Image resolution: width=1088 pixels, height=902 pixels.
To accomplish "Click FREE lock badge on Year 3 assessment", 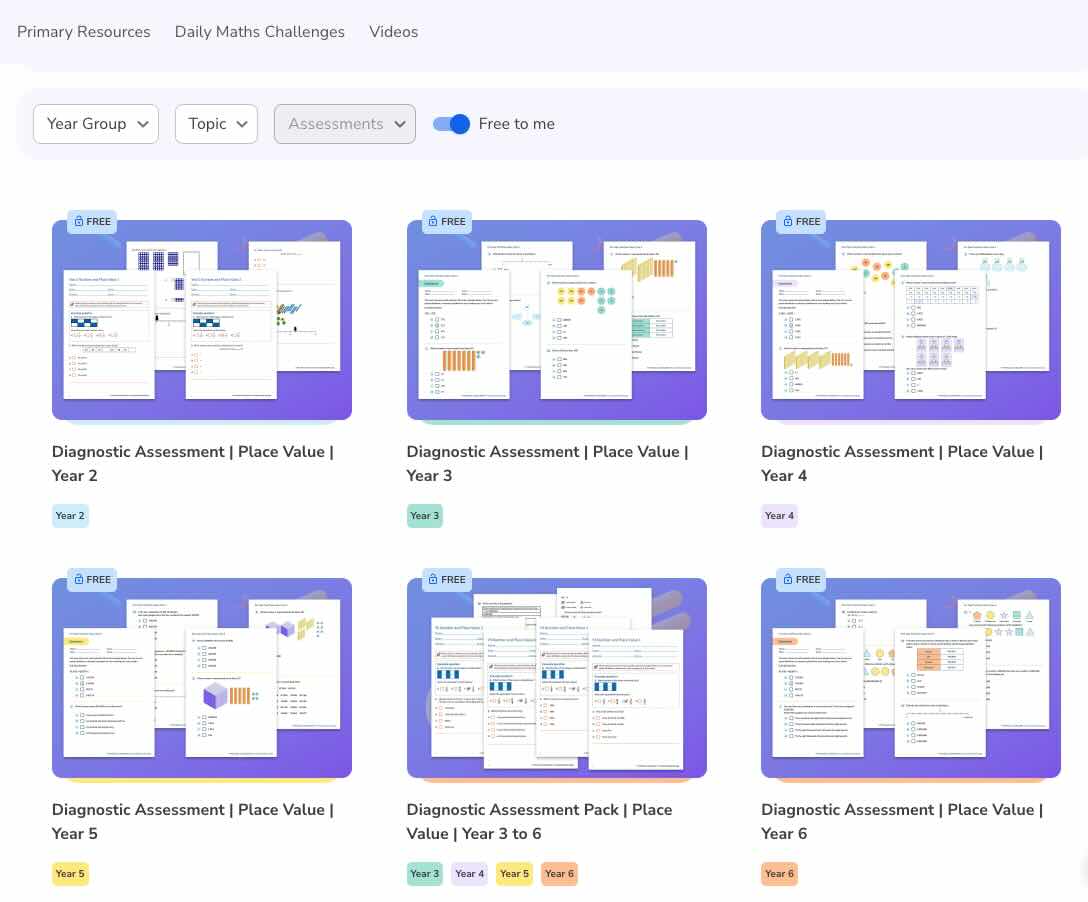I will point(446,222).
